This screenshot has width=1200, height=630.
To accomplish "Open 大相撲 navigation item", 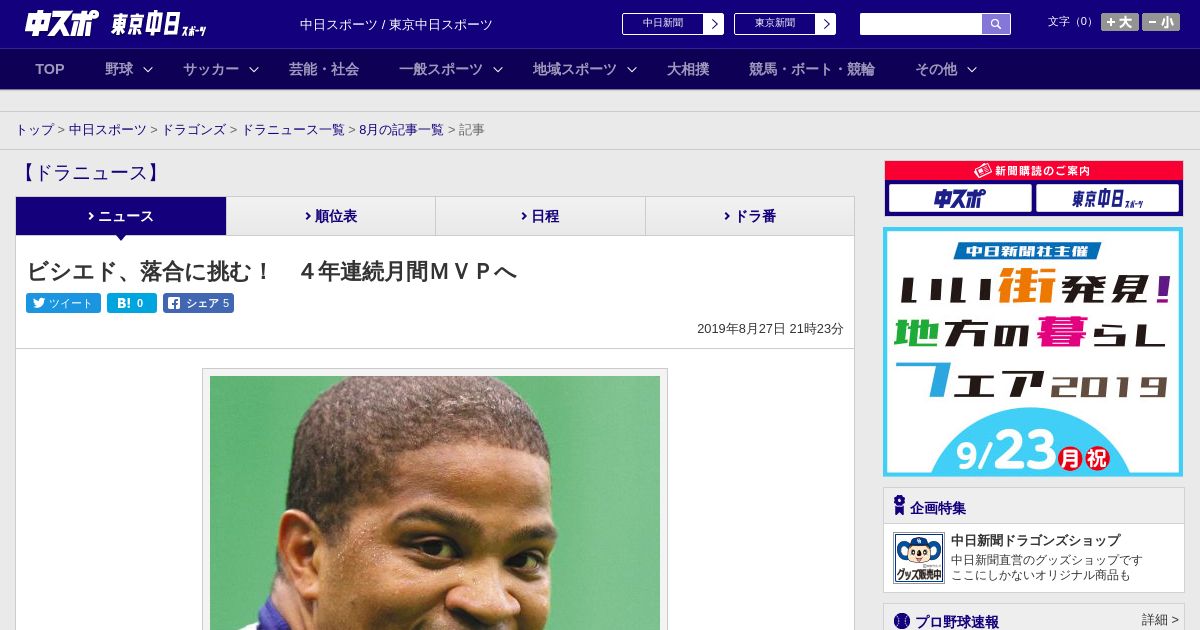I will (688, 69).
